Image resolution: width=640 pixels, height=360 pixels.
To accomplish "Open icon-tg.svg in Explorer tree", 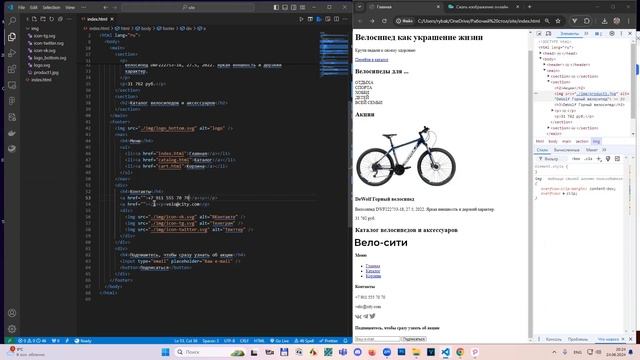I will 44,36.
